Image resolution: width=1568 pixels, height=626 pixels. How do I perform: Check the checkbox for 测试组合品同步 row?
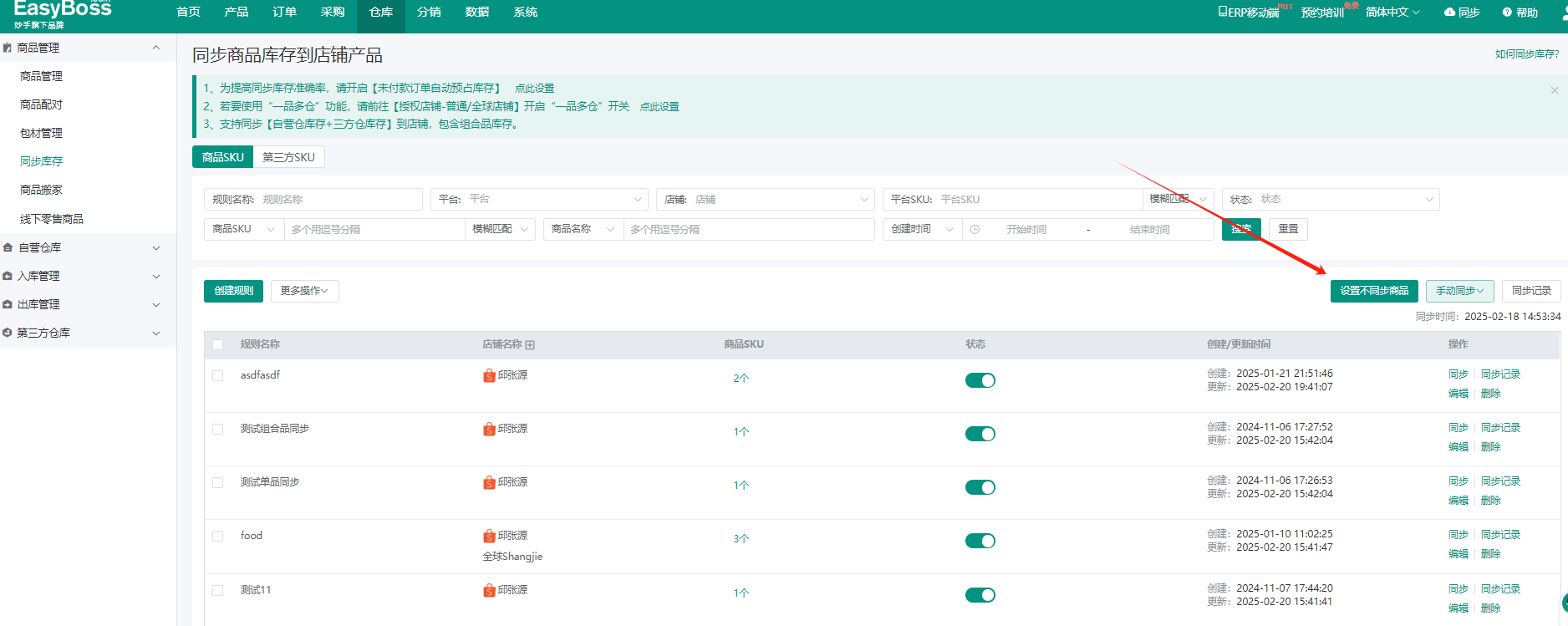[218, 429]
